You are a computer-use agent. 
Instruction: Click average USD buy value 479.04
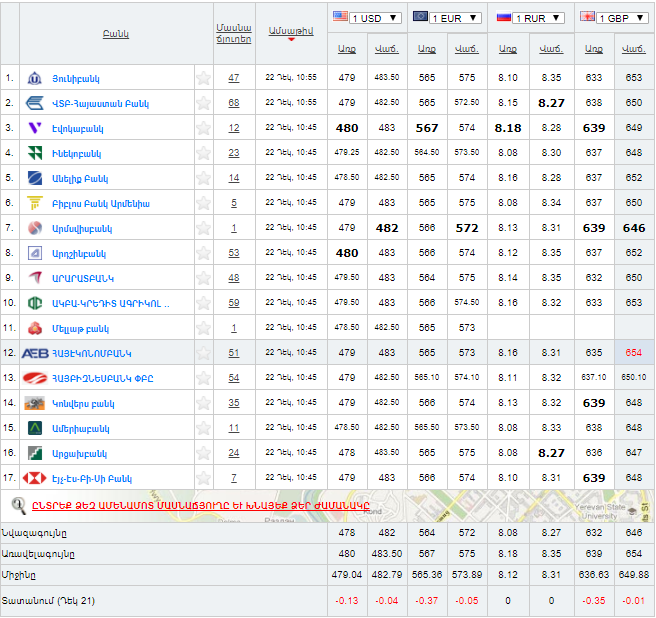coord(346,574)
